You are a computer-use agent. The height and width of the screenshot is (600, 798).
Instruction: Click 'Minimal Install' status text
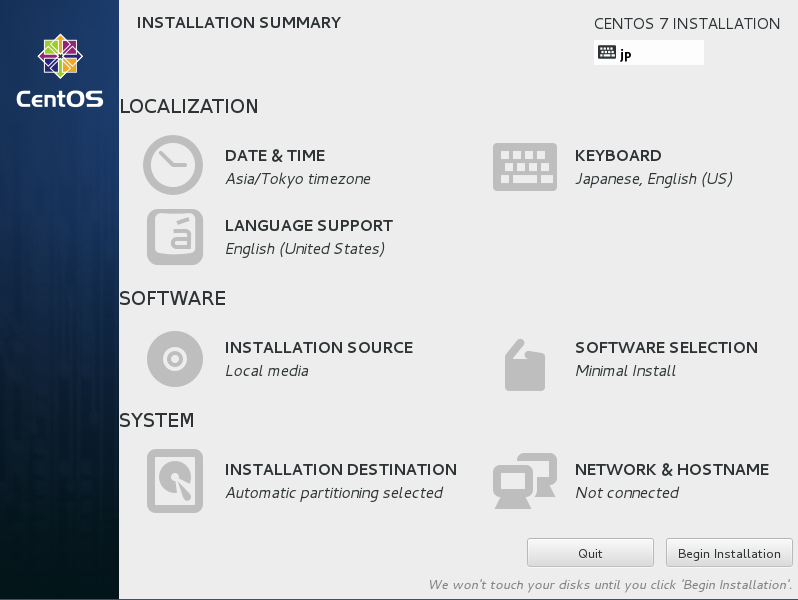point(625,370)
